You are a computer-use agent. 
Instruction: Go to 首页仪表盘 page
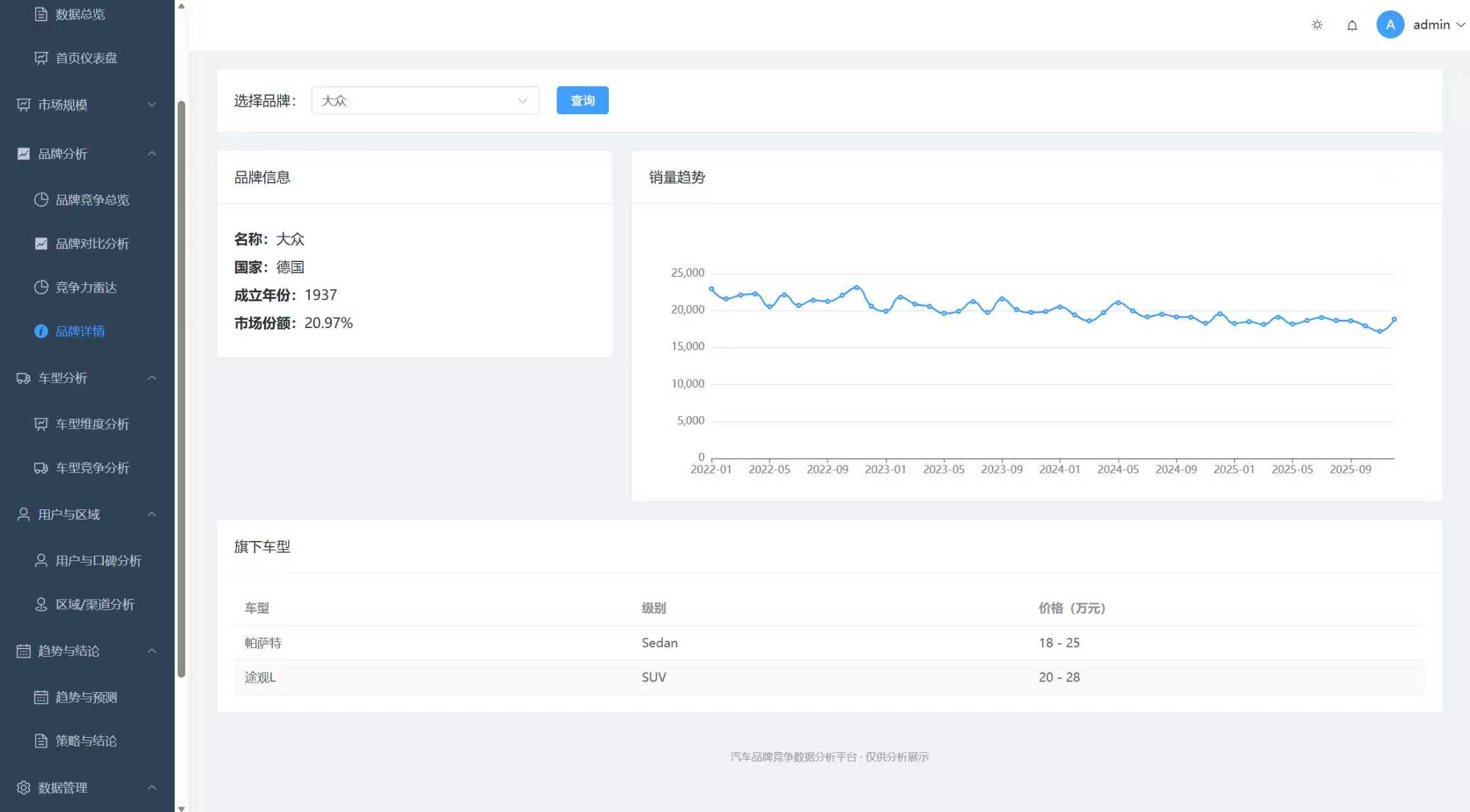point(87,58)
